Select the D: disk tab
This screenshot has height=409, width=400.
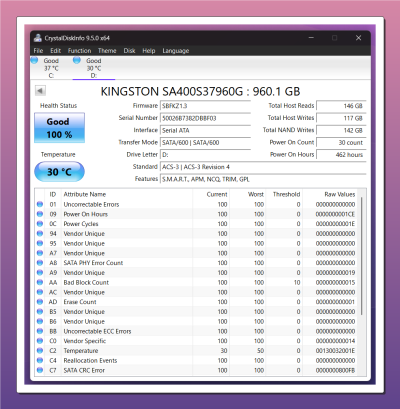coord(94,68)
